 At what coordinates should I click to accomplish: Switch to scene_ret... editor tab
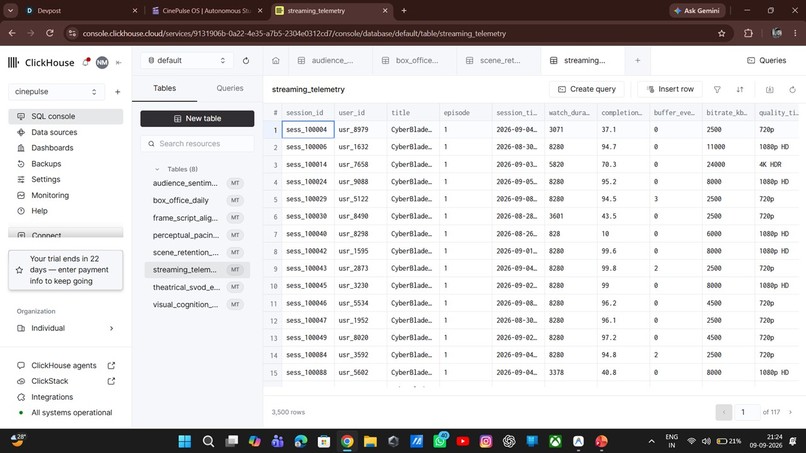coord(499,61)
